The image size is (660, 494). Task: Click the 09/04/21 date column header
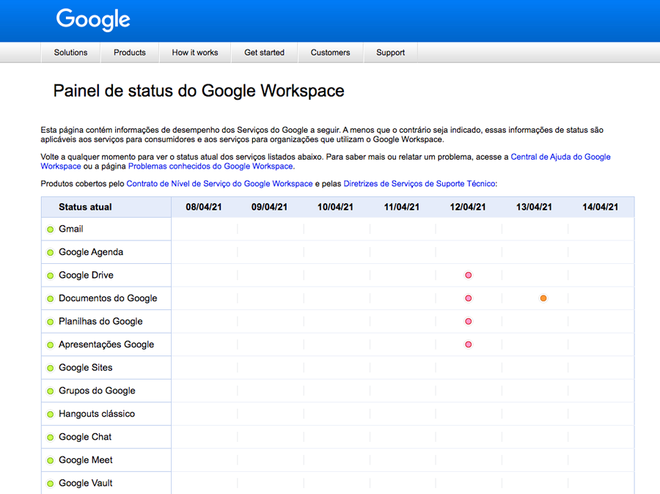point(269,207)
